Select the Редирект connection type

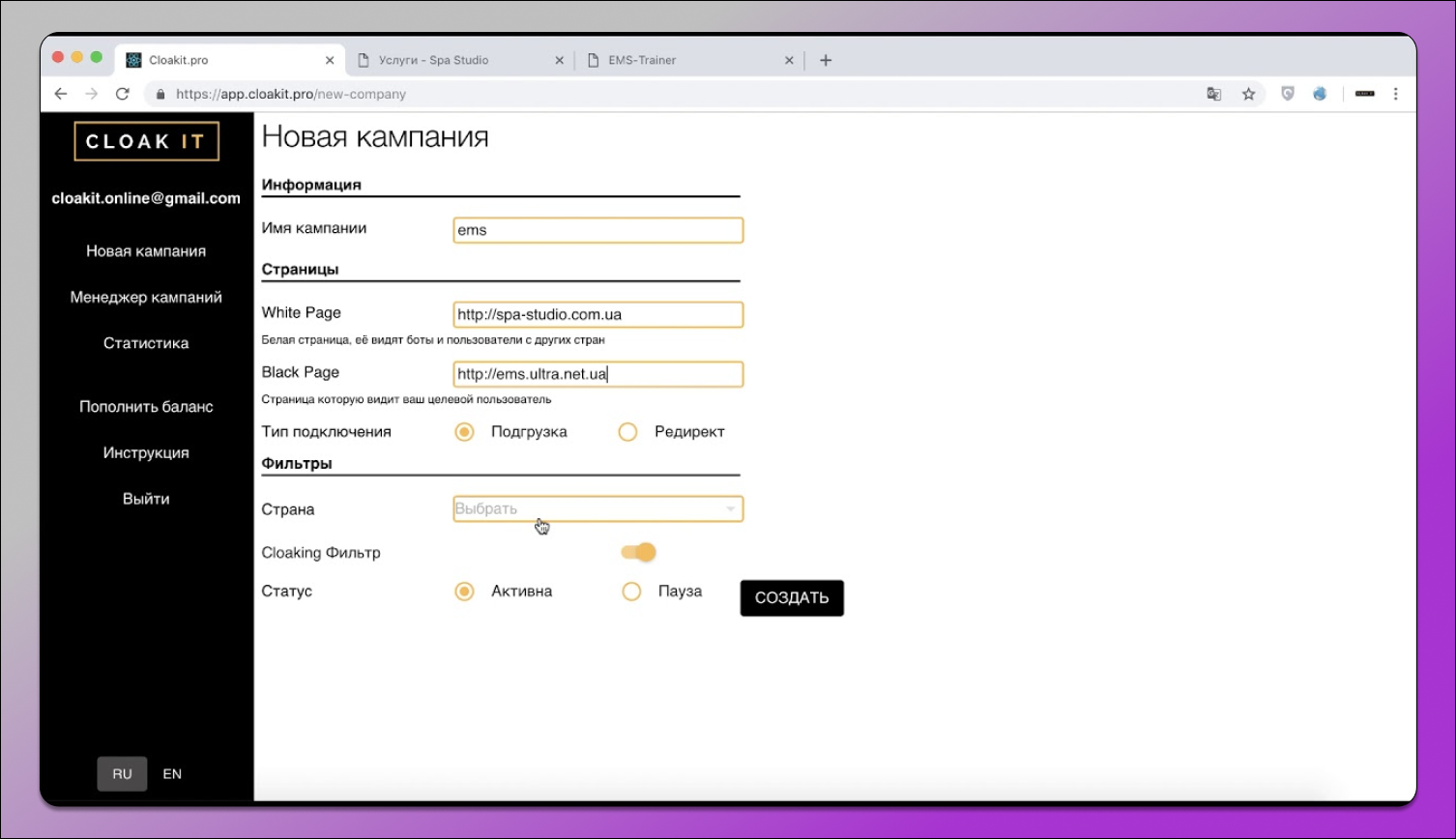coord(628,432)
